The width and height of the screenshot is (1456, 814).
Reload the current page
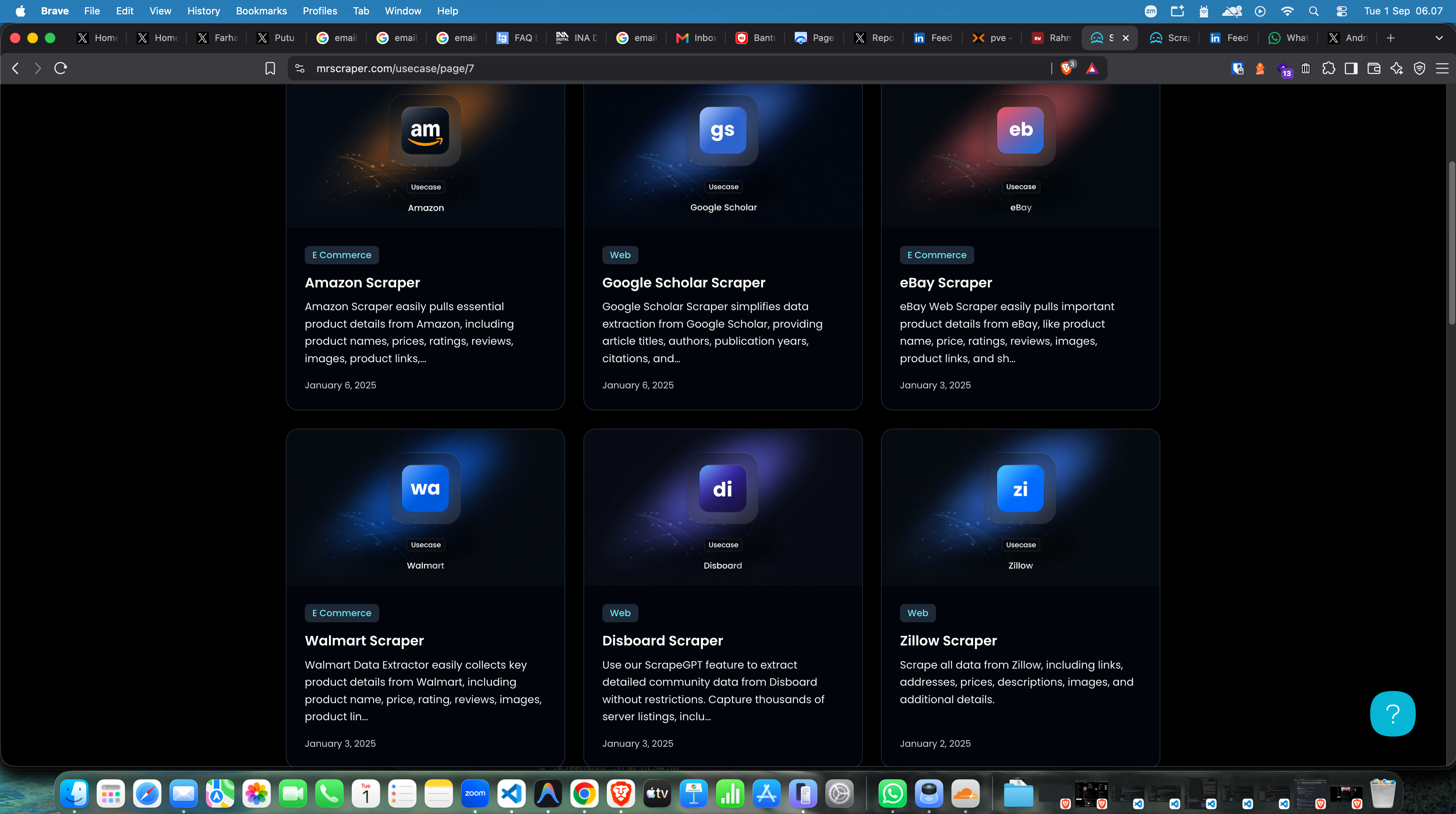pos(60,68)
